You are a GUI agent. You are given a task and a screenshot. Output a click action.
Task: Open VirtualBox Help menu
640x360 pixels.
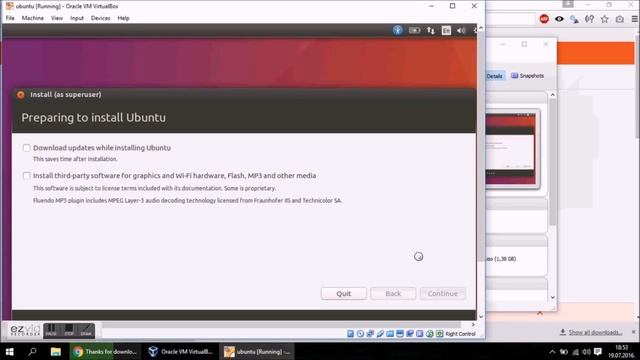click(x=123, y=18)
